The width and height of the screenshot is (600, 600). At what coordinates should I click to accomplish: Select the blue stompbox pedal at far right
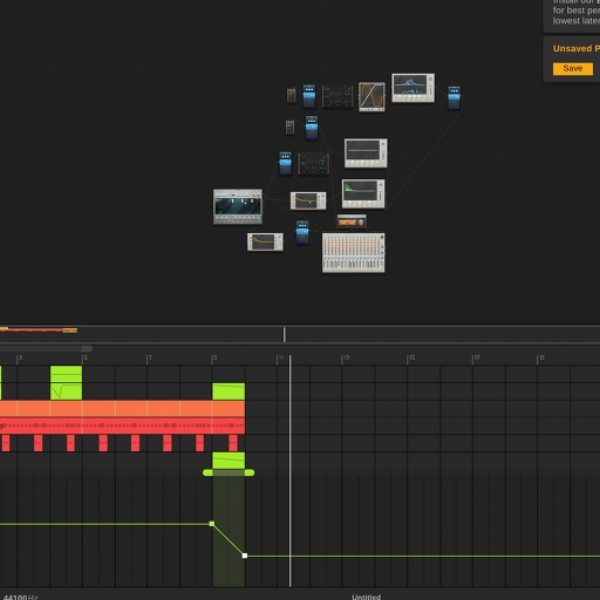(454, 98)
